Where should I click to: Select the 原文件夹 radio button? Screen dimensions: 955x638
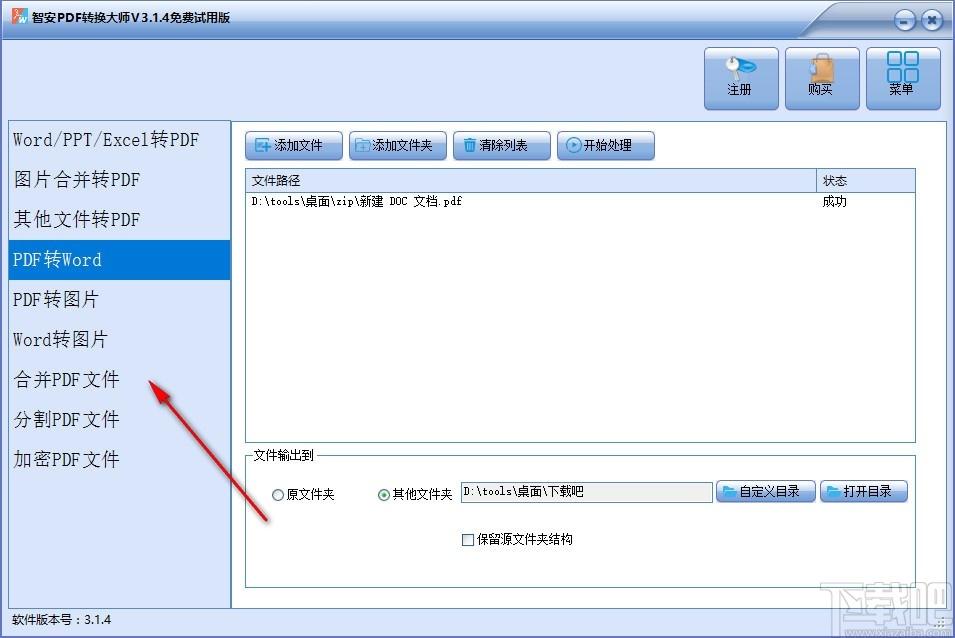tap(278, 495)
